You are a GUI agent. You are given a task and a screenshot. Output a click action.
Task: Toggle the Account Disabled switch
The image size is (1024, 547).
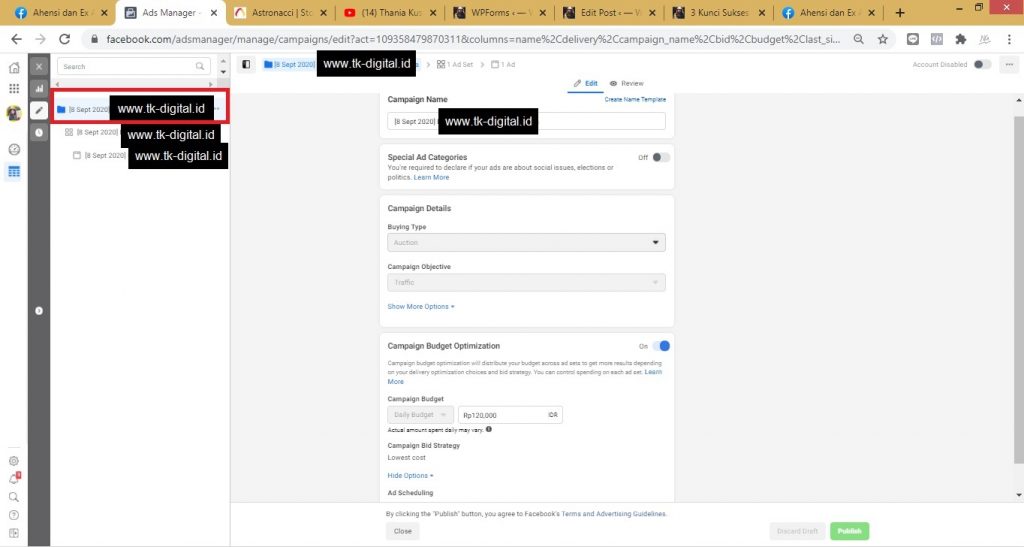point(982,64)
